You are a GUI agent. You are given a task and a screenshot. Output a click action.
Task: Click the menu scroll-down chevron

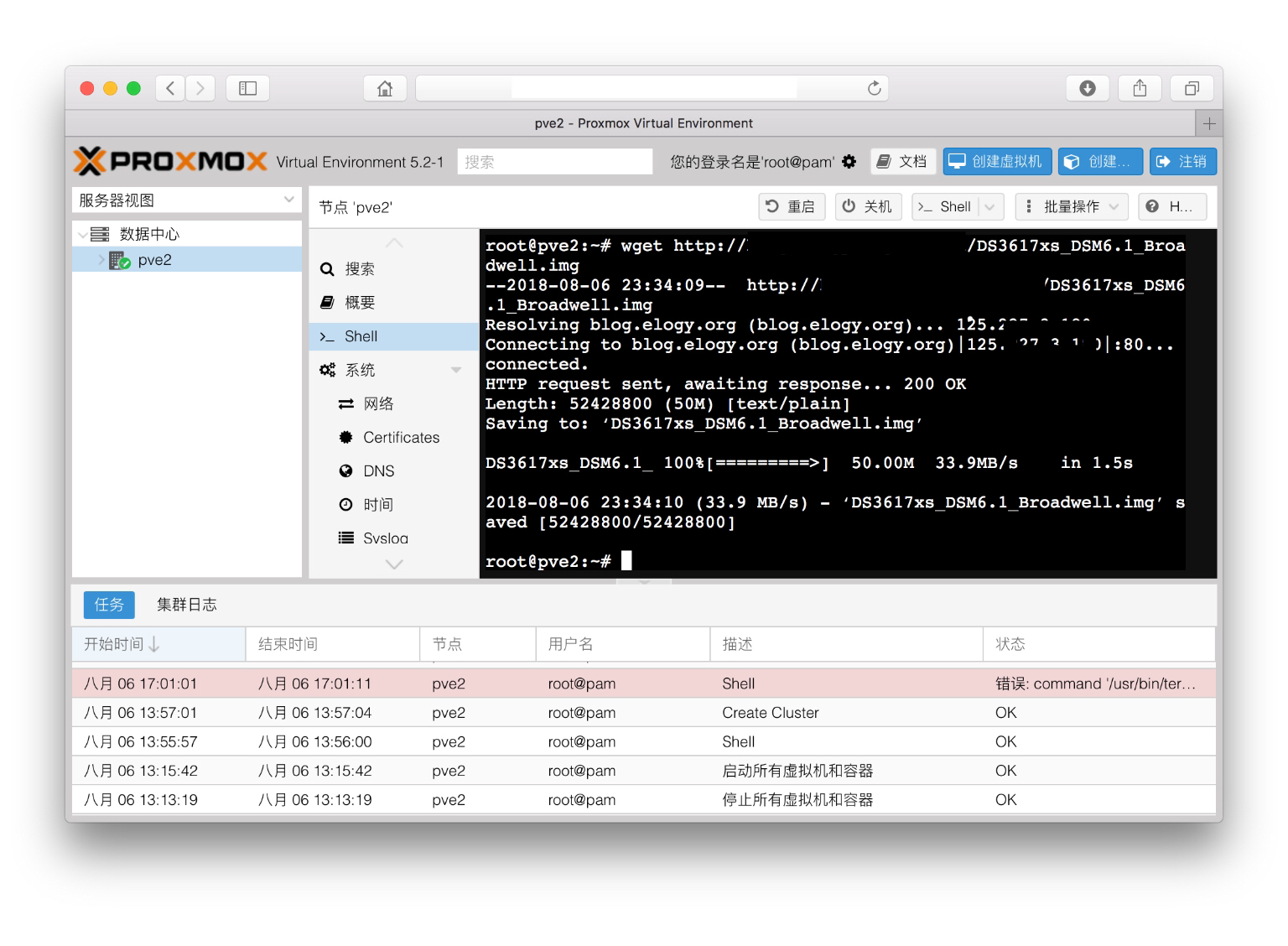[393, 564]
